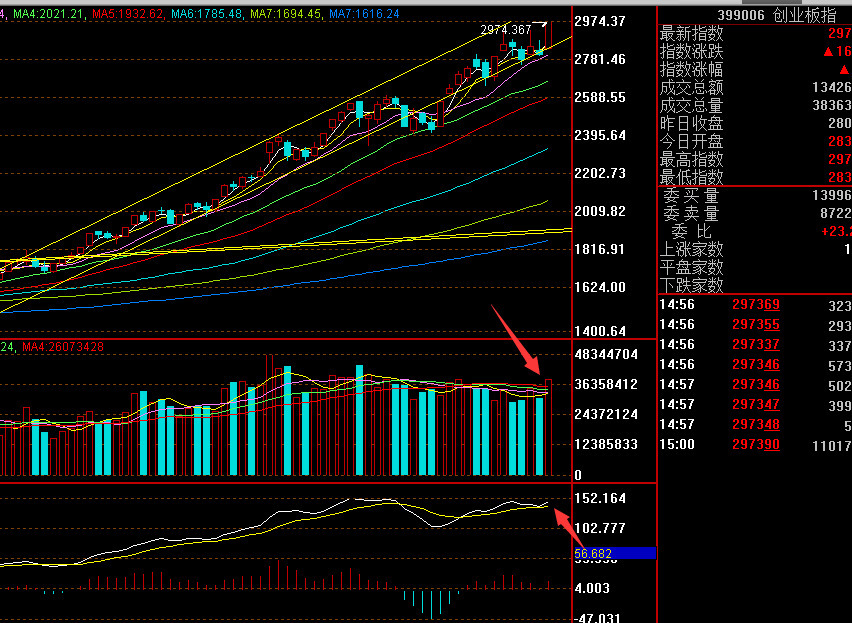The height and width of the screenshot is (623, 852).
Task: Click the 下跌家数 row label
Action: (x=691, y=286)
